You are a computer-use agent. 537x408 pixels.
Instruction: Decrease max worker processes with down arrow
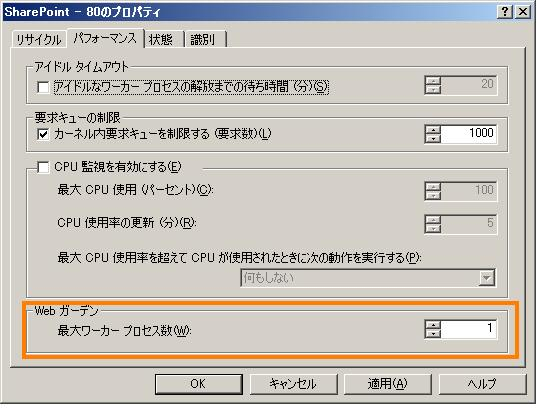(x=433, y=333)
